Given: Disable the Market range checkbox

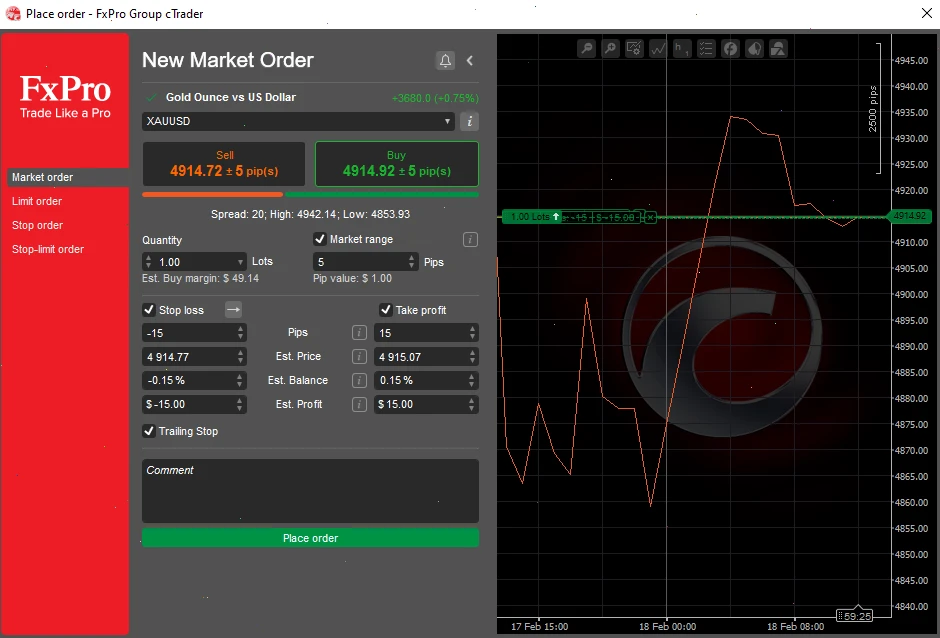Looking at the screenshot, I should pyautogui.click(x=321, y=239).
